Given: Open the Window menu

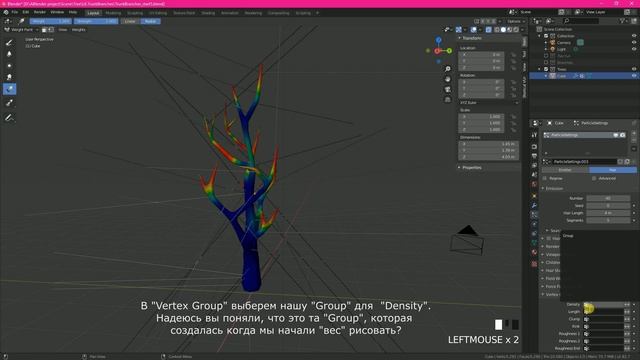Looking at the screenshot, I should pyautogui.click(x=57, y=13).
